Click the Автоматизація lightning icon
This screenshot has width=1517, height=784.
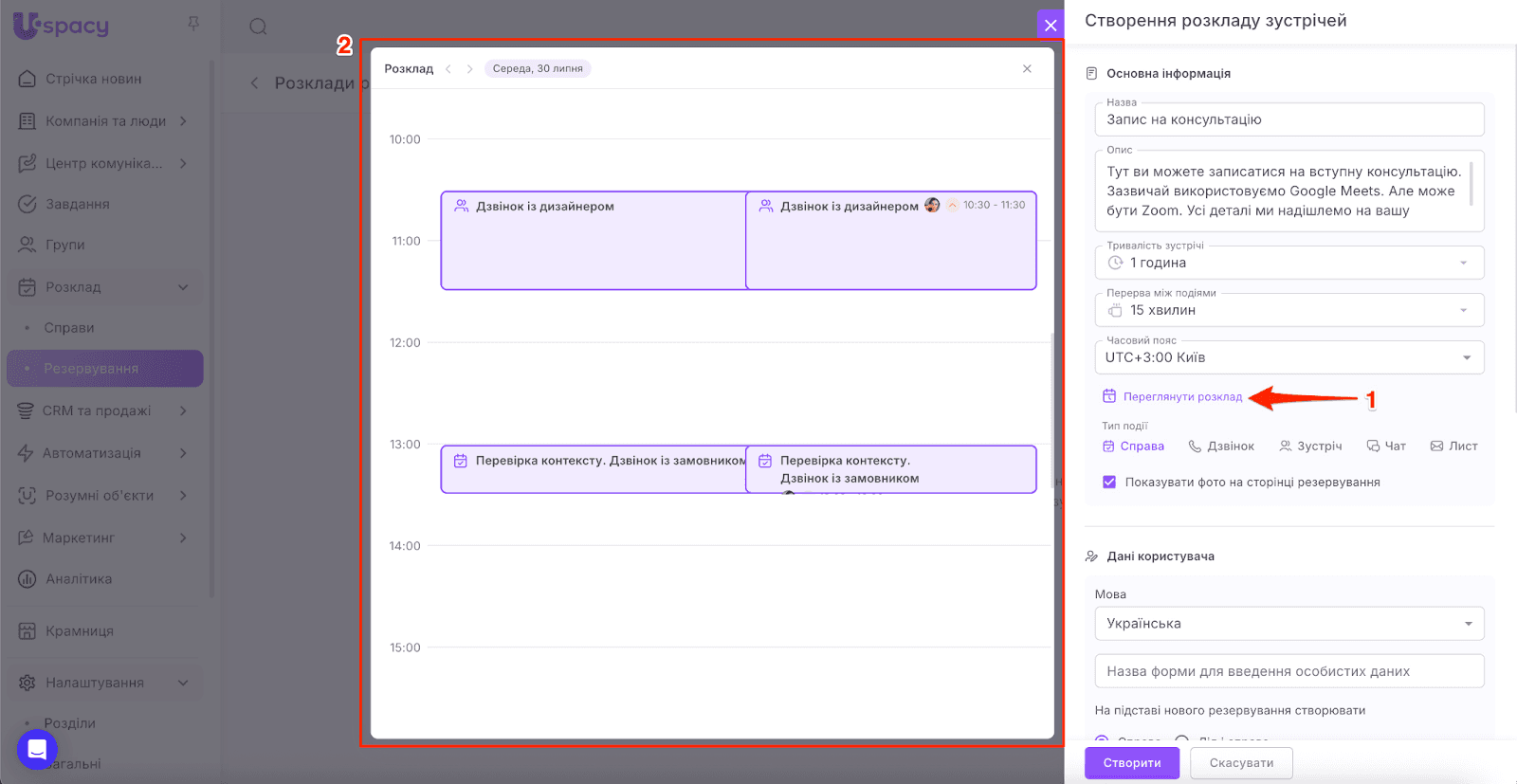click(x=26, y=453)
